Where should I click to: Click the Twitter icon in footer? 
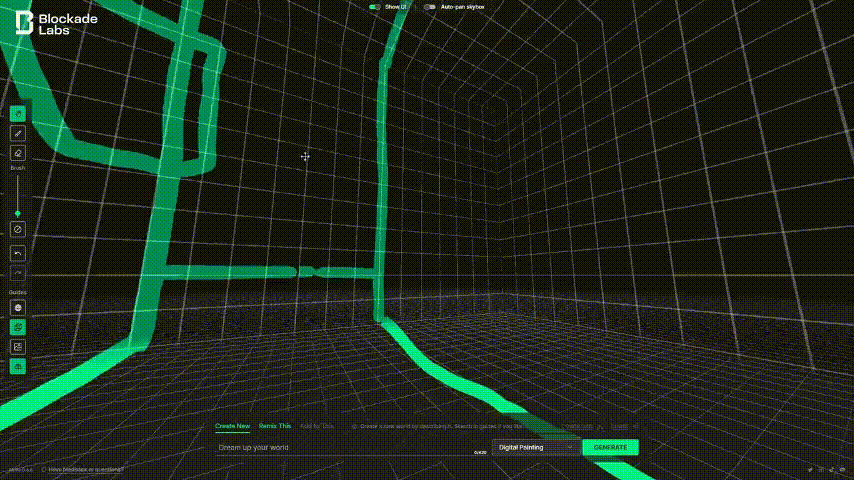point(810,469)
